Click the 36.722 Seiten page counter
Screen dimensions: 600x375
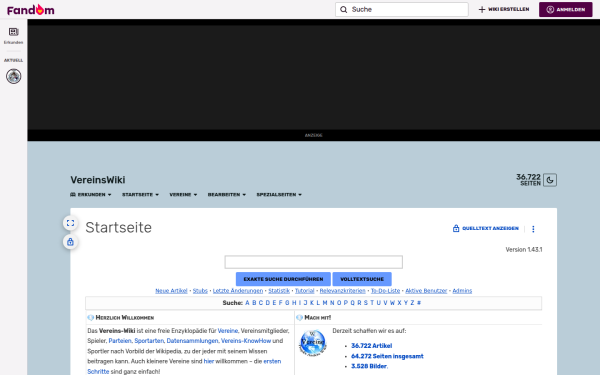(528, 179)
